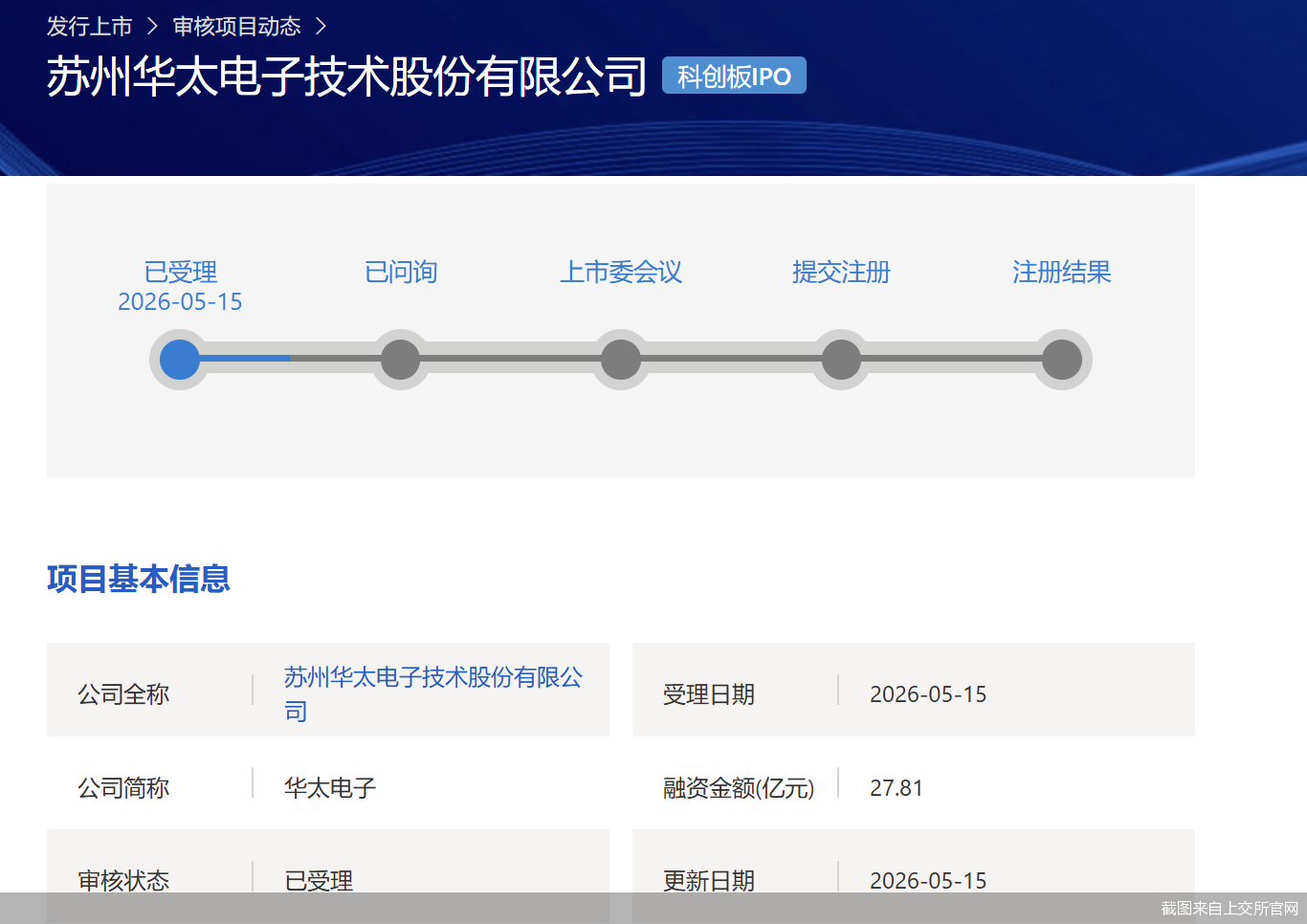
Task: Click the 更新日期 label
Action: pos(709,880)
